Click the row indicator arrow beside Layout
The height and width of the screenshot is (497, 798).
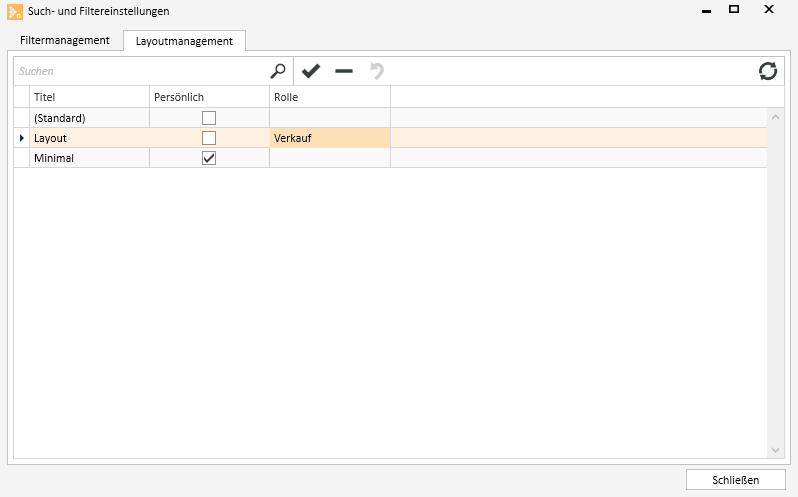22,138
